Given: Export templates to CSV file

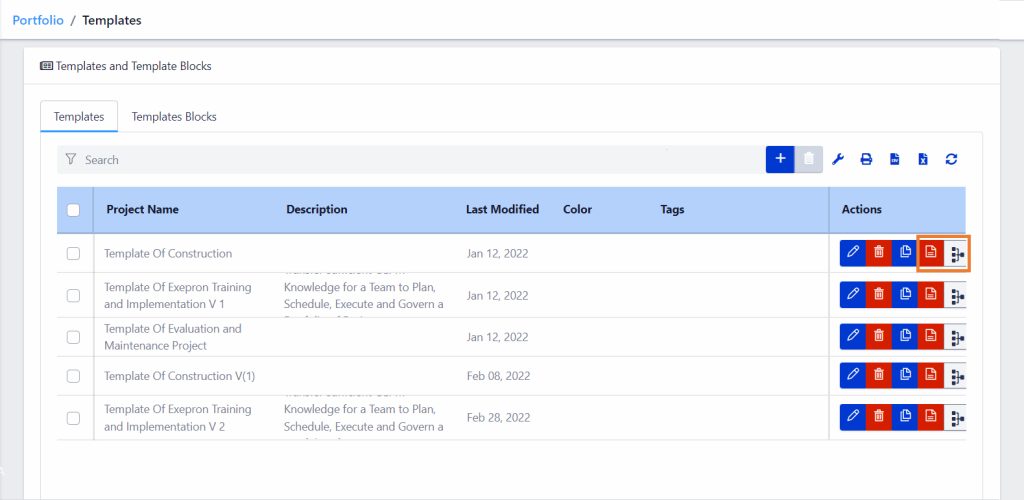Looking at the screenshot, I should (895, 159).
